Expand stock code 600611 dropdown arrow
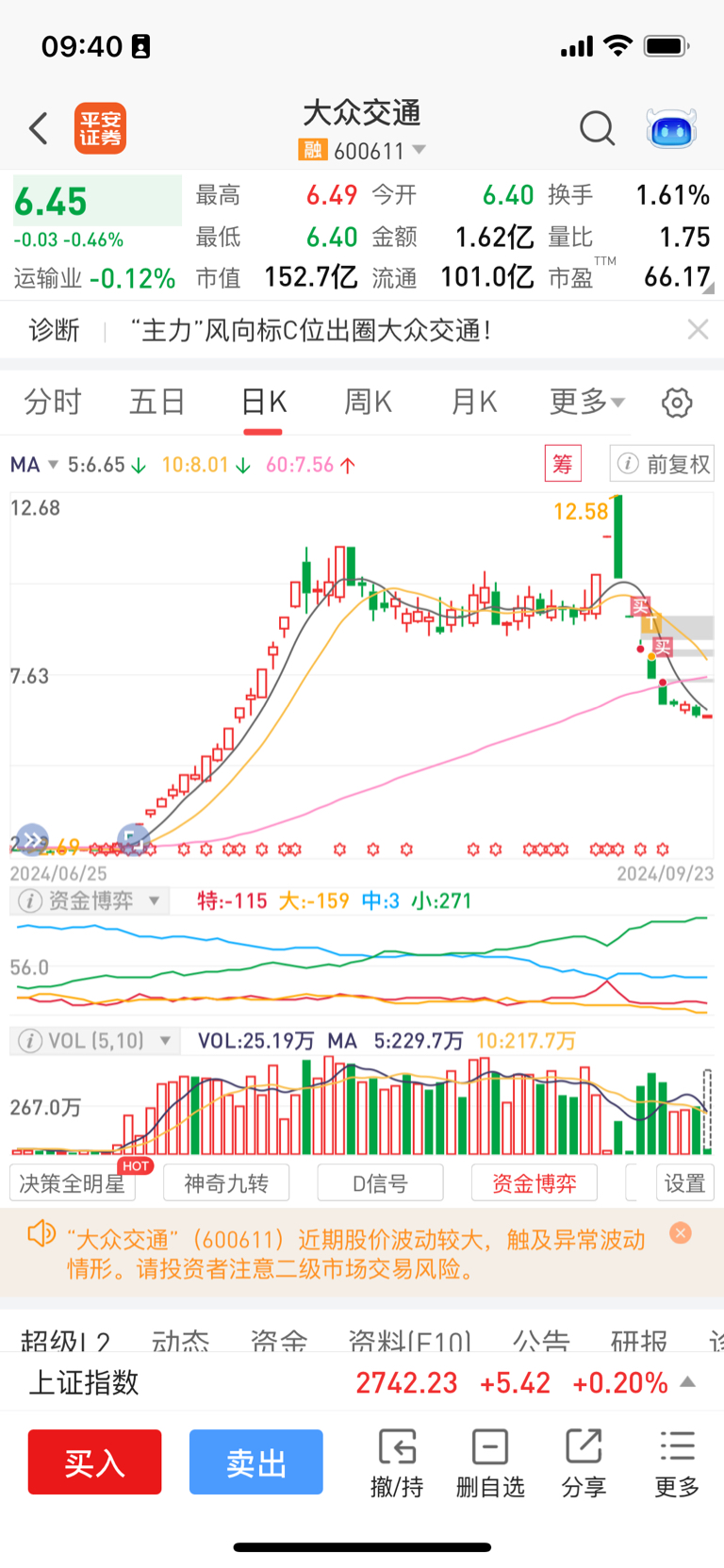This screenshot has height=1568, width=724. (420, 150)
